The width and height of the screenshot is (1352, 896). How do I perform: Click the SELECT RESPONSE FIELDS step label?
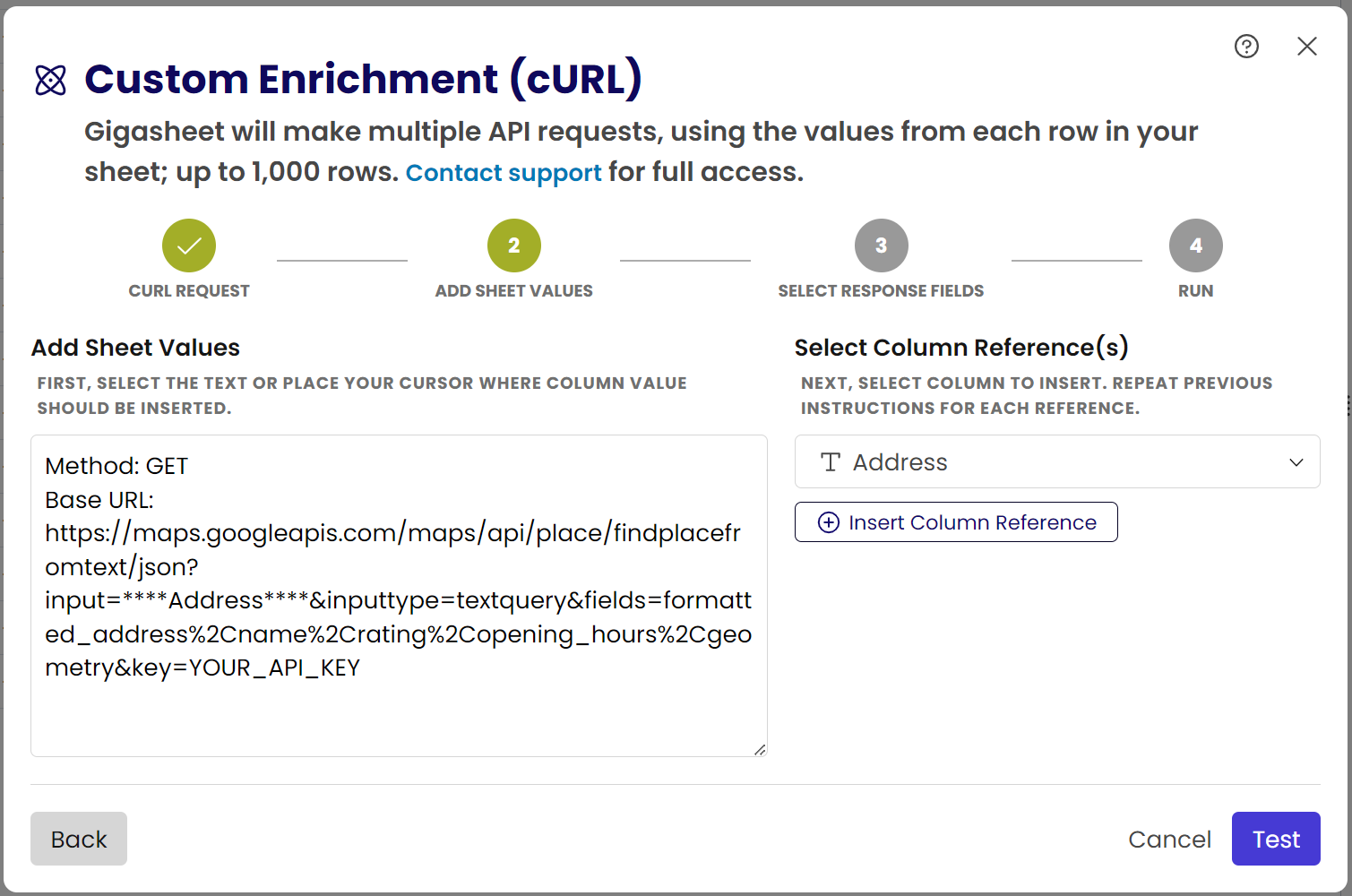(x=881, y=291)
